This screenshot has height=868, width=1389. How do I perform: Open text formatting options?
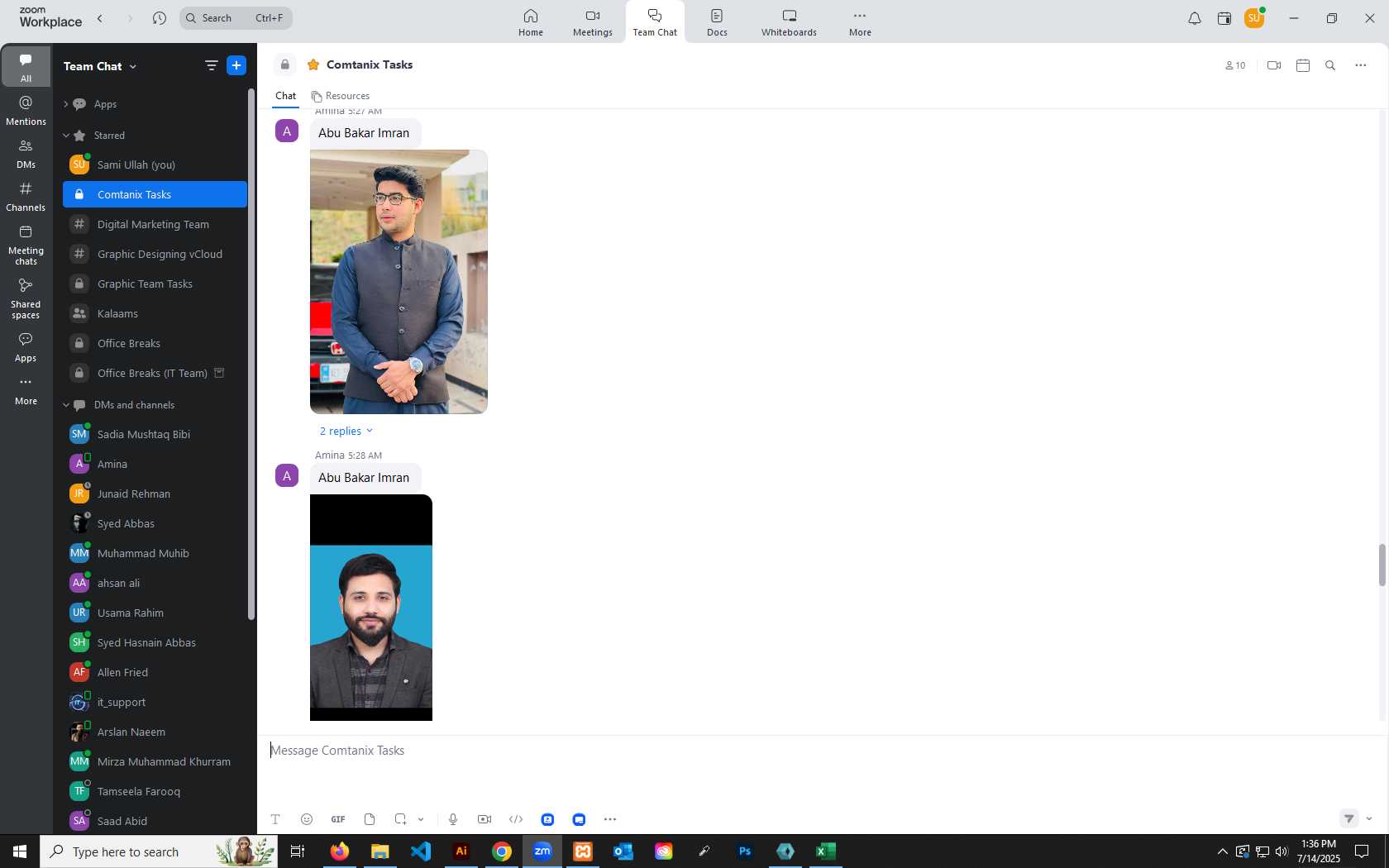(x=275, y=819)
